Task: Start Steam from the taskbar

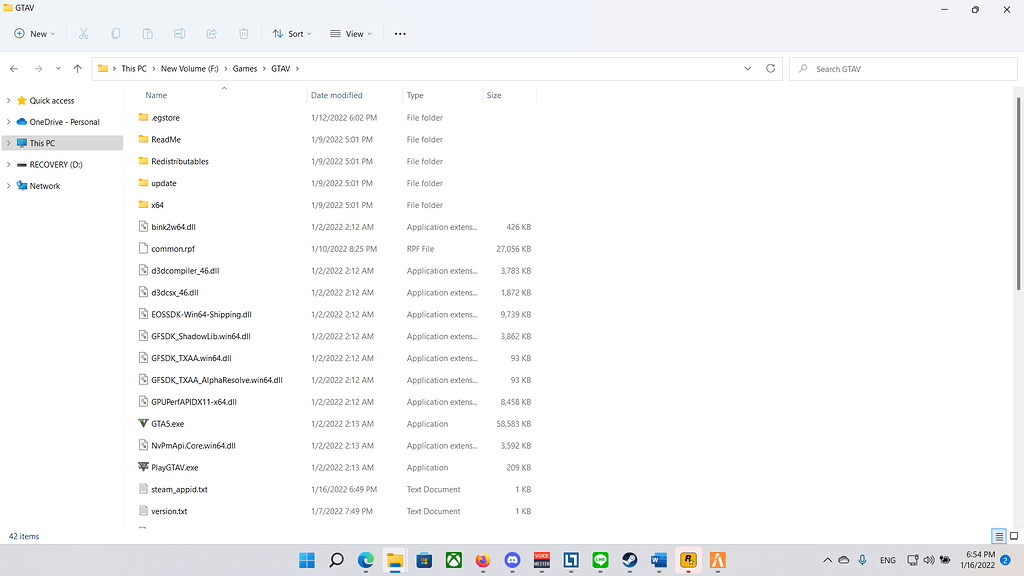Action: point(628,560)
